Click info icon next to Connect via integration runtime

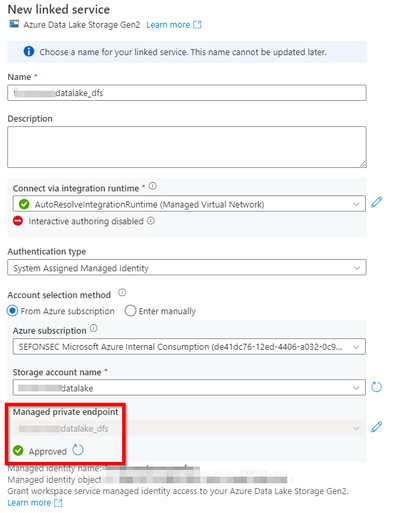[153, 186]
